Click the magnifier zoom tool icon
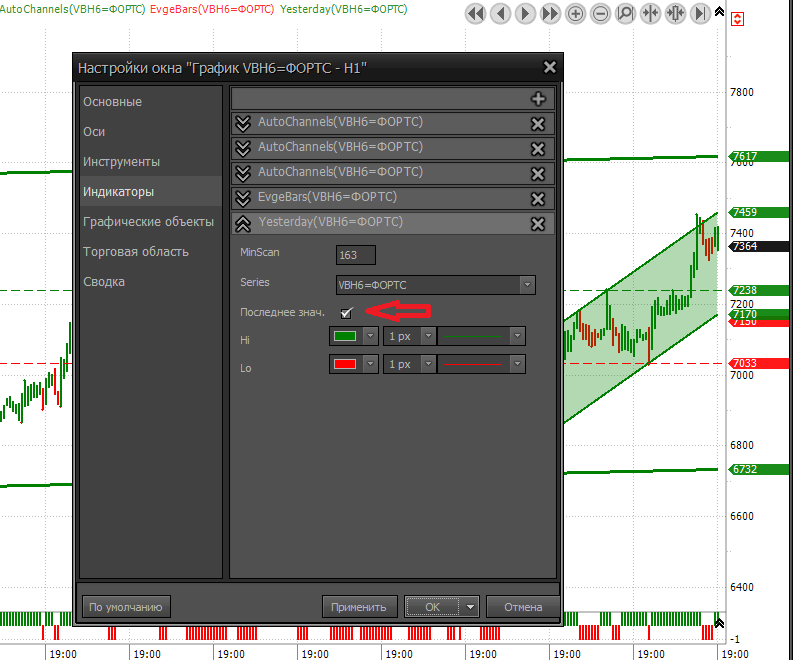This screenshot has height=662, width=793. [x=625, y=14]
